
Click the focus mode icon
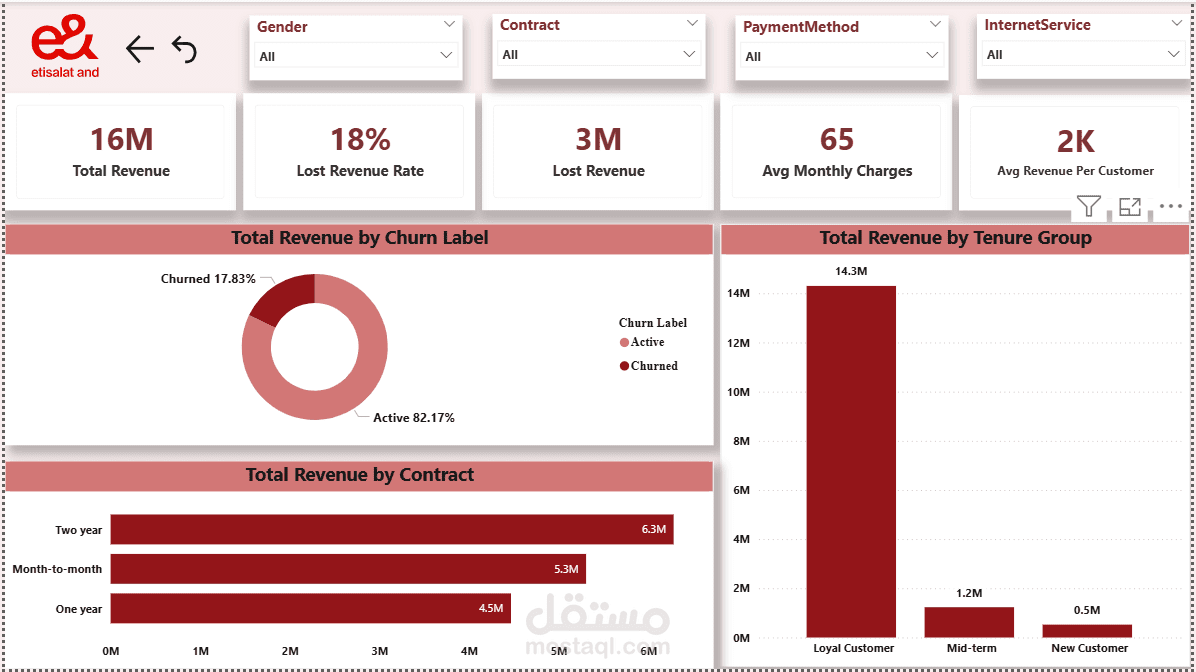(1130, 206)
